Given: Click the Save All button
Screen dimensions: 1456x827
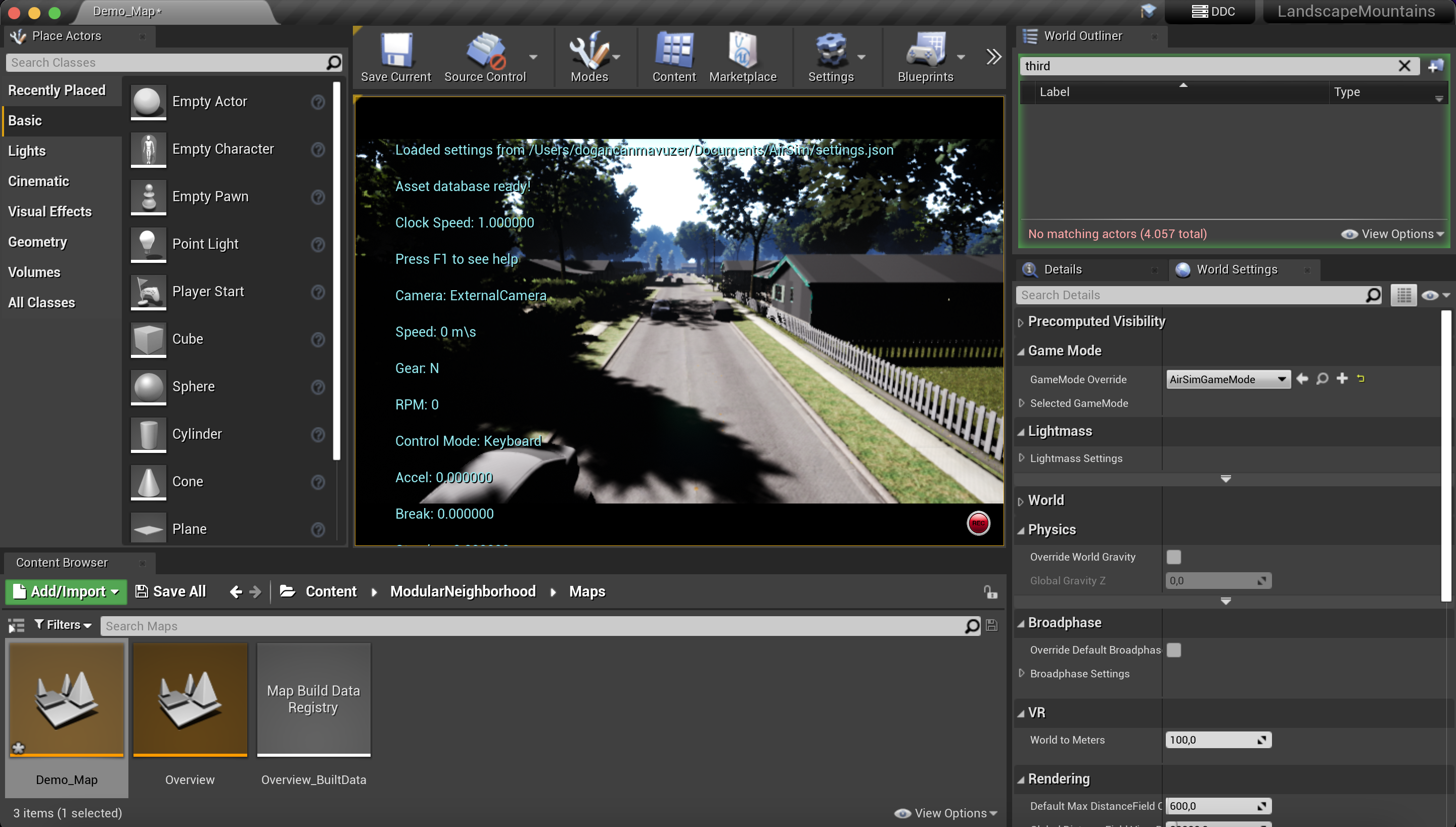Looking at the screenshot, I should pyautogui.click(x=170, y=592).
